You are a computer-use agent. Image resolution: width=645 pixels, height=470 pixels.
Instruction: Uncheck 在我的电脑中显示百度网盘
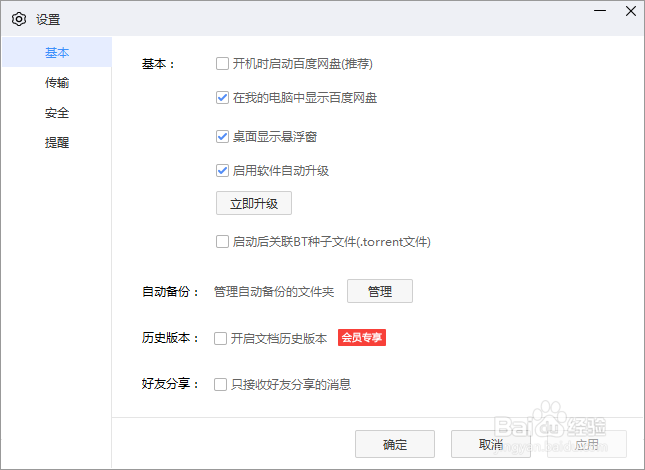[x=223, y=98]
